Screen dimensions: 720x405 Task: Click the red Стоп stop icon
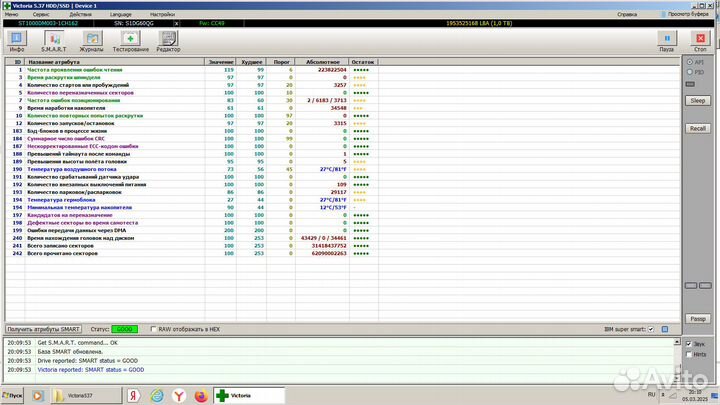(700, 40)
